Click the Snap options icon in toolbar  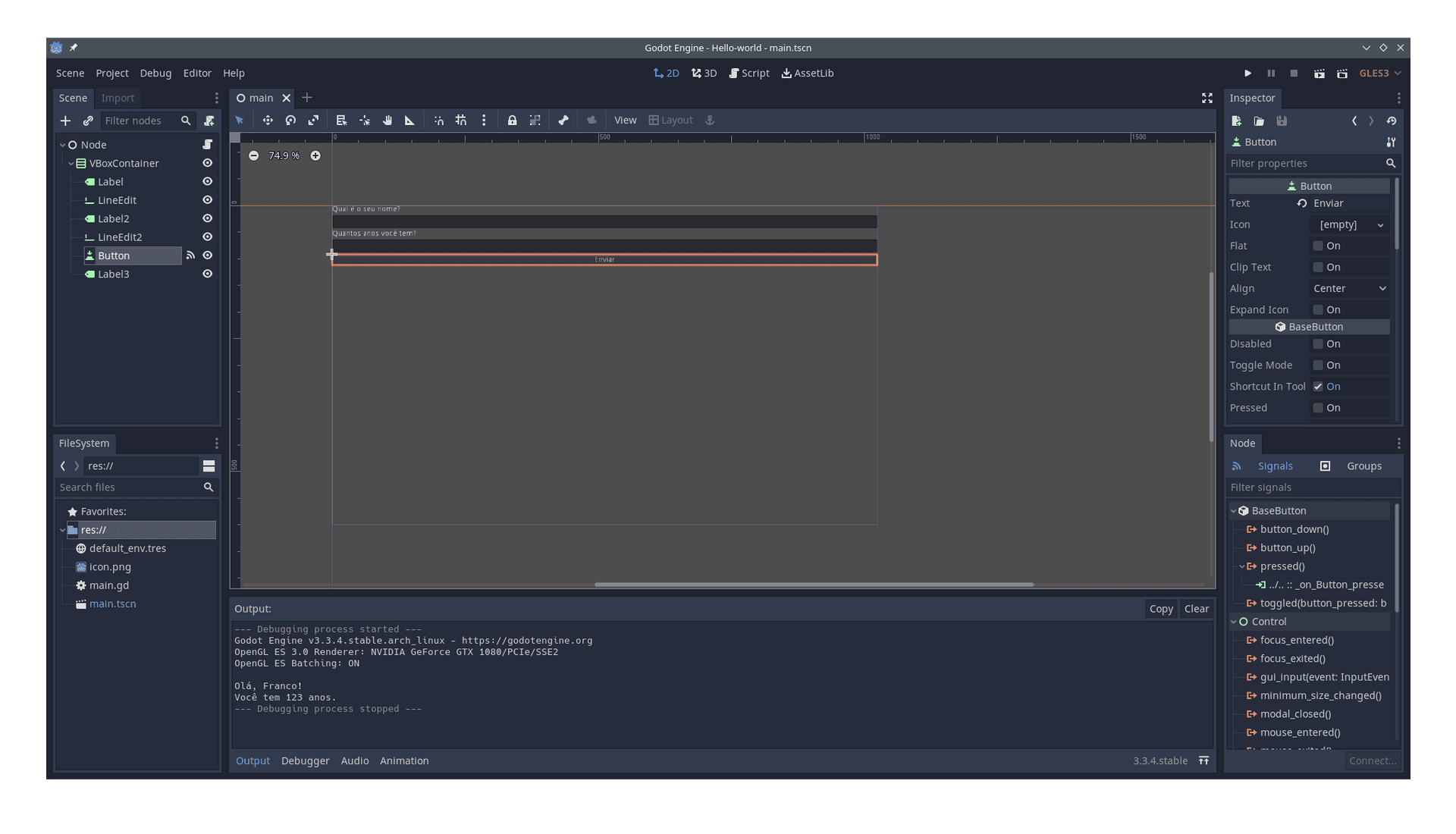484,120
